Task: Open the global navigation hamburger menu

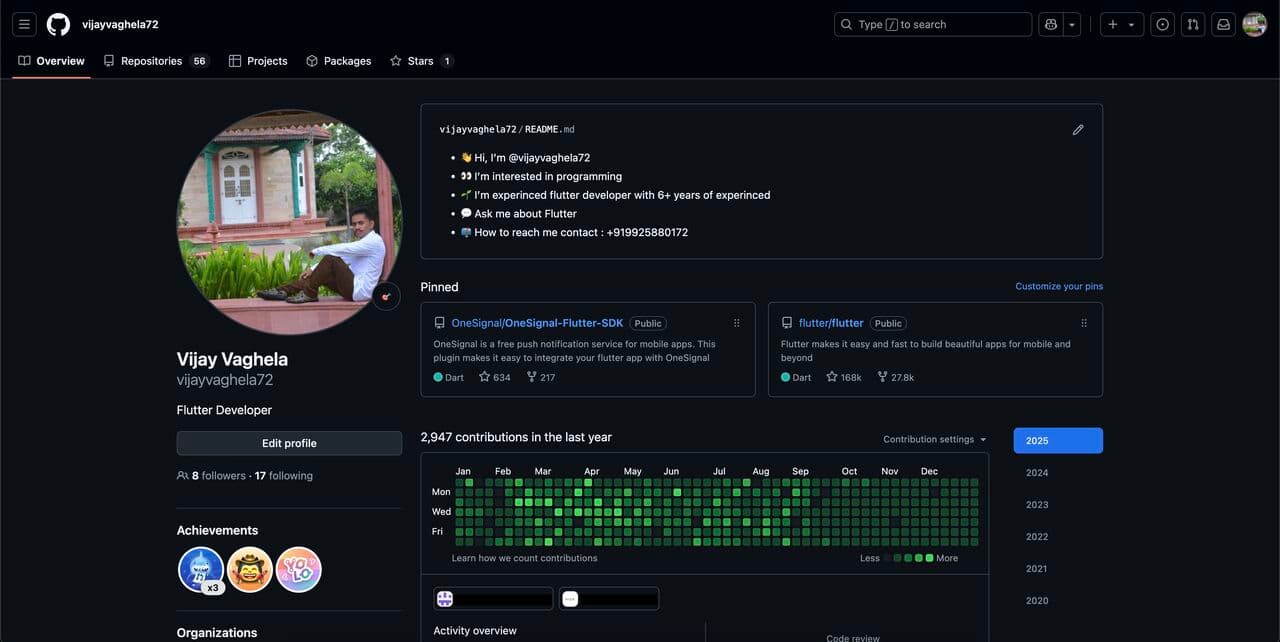Action: [24, 24]
